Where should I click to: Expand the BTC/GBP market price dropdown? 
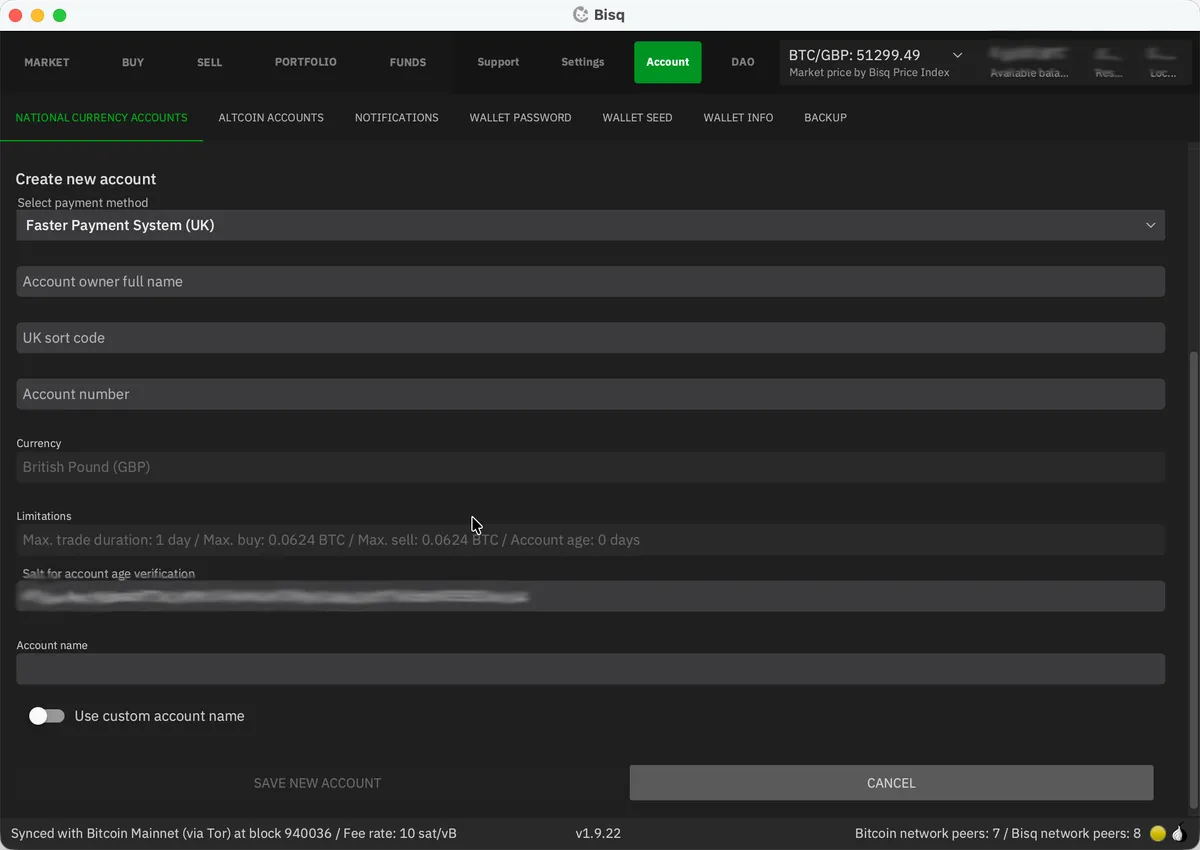click(x=956, y=55)
